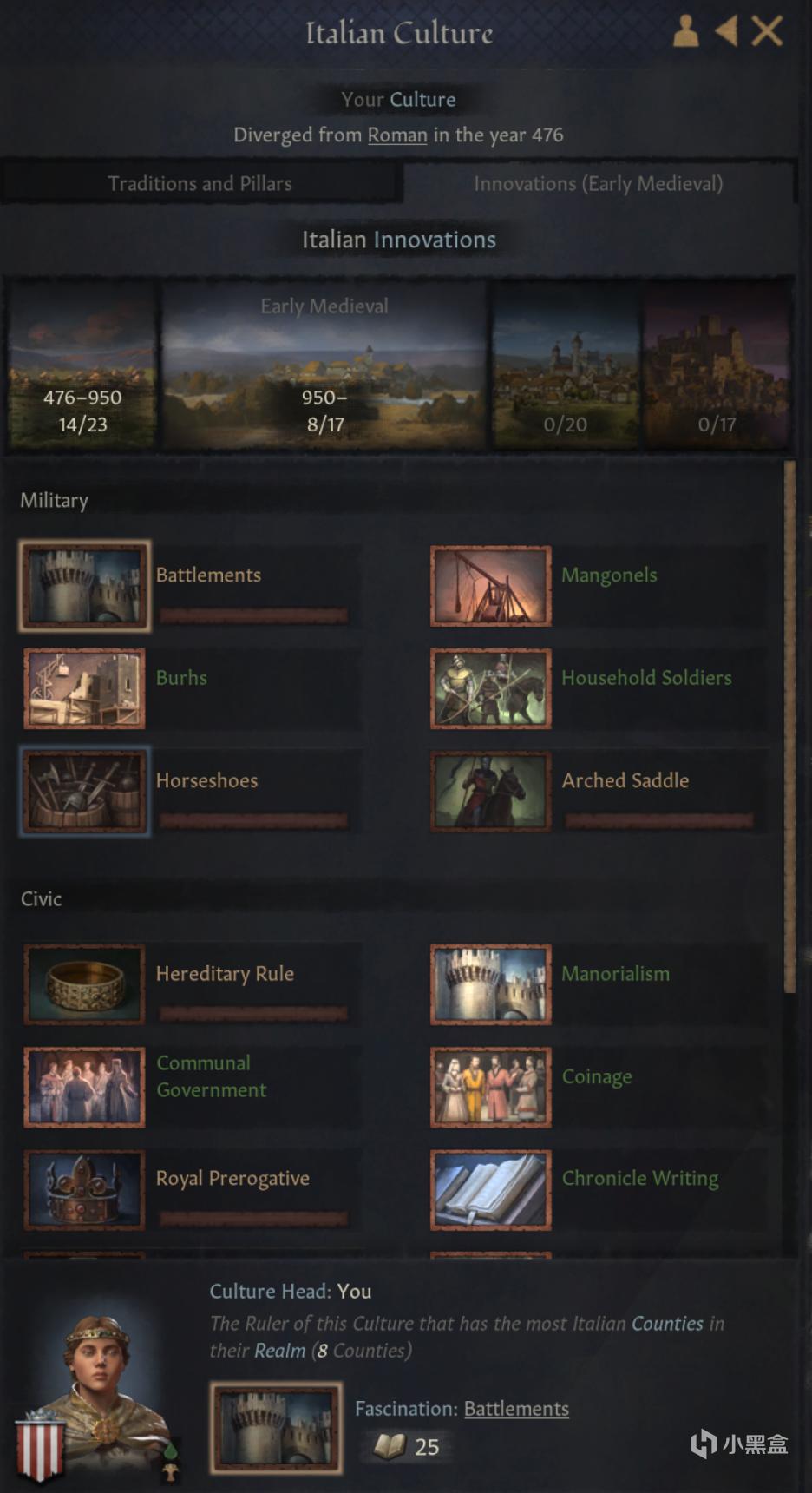Viewport: 812px width, 1493px height.
Task: Click the Horseshoes innovation icon
Action: click(x=84, y=791)
